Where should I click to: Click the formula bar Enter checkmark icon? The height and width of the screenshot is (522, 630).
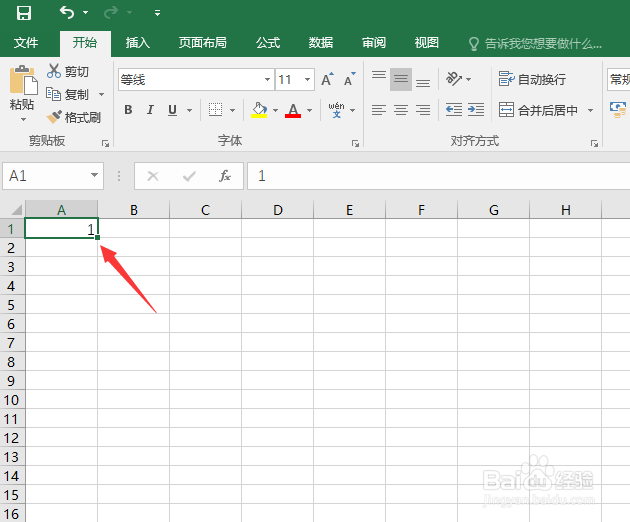pos(189,176)
